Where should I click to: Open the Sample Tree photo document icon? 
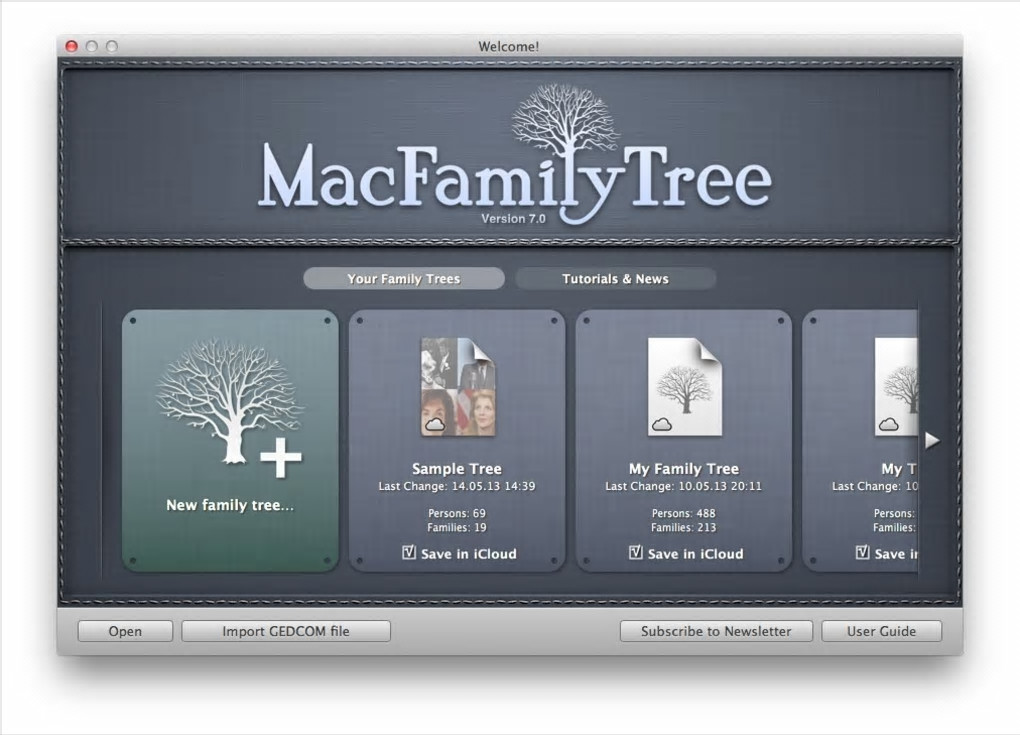click(x=457, y=386)
